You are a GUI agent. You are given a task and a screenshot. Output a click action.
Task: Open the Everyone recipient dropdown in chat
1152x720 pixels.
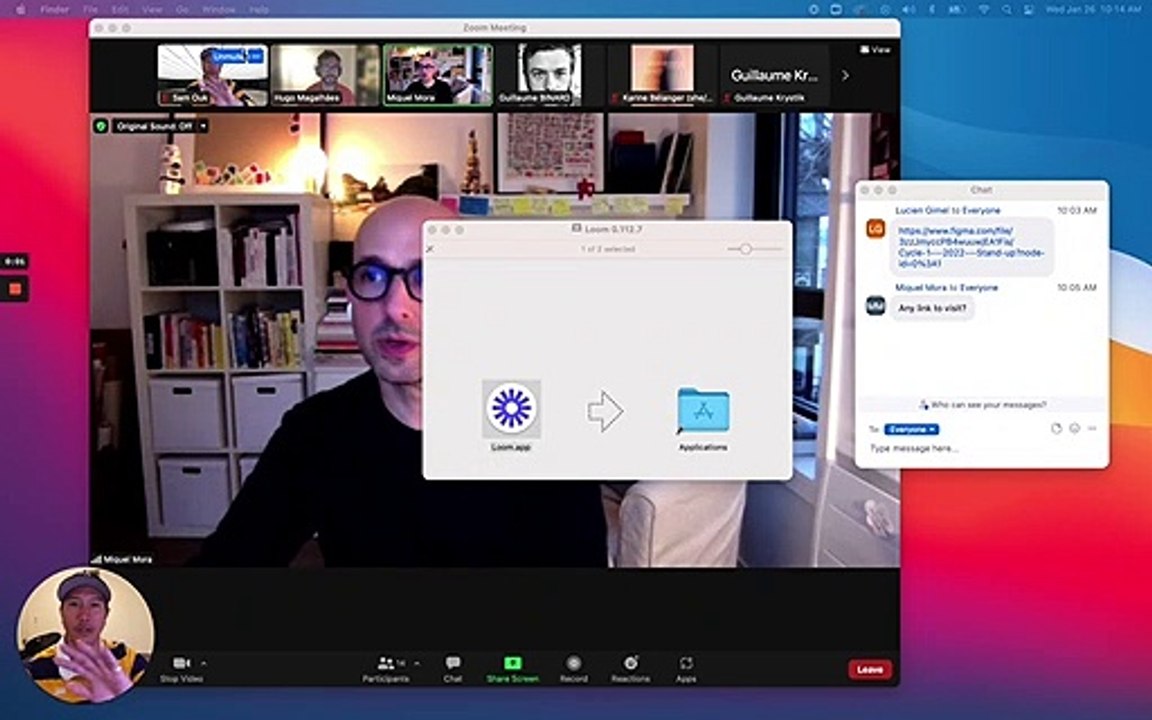pos(911,429)
